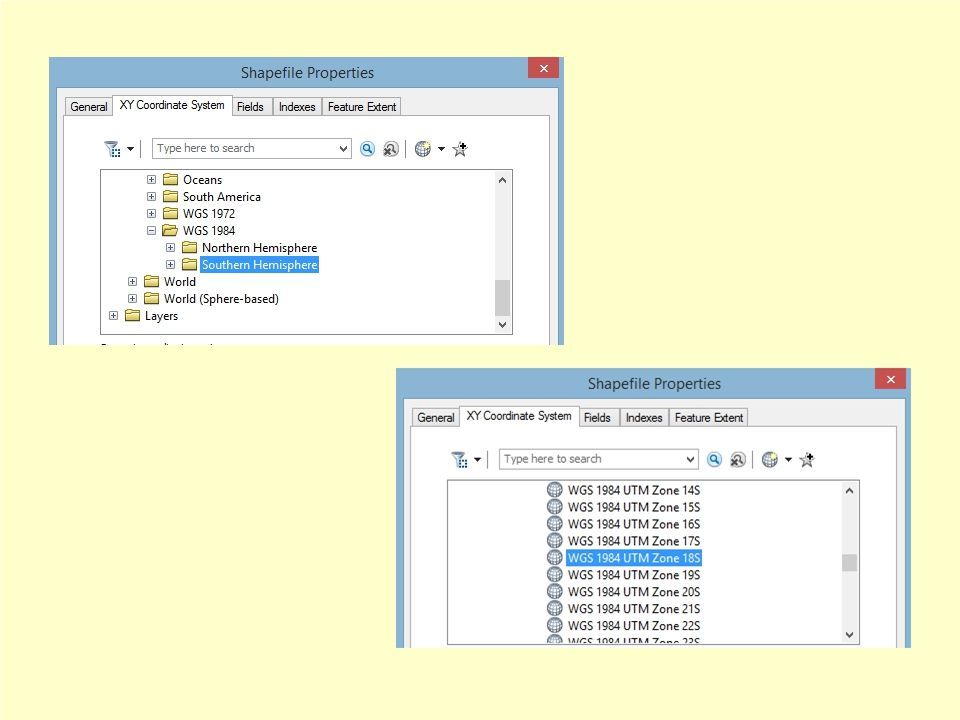960x720 pixels.
Task: Click Northern Hemisphere folder icon
Action: 190,247
